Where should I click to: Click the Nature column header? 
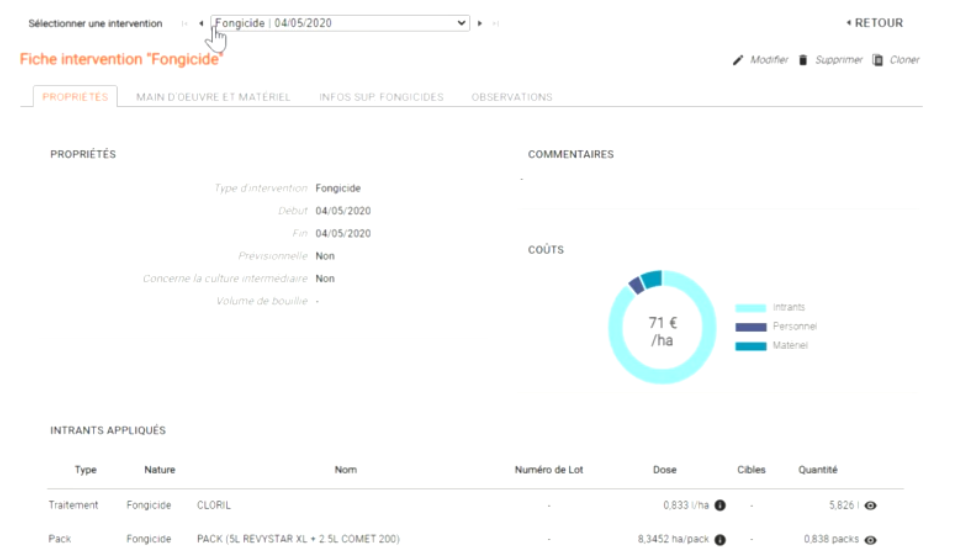tap(159, 470)
